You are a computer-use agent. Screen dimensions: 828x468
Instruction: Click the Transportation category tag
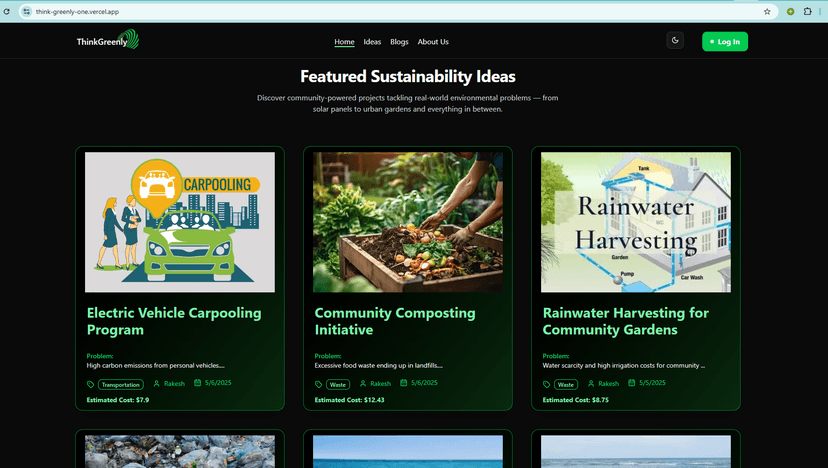click(120, 385)
